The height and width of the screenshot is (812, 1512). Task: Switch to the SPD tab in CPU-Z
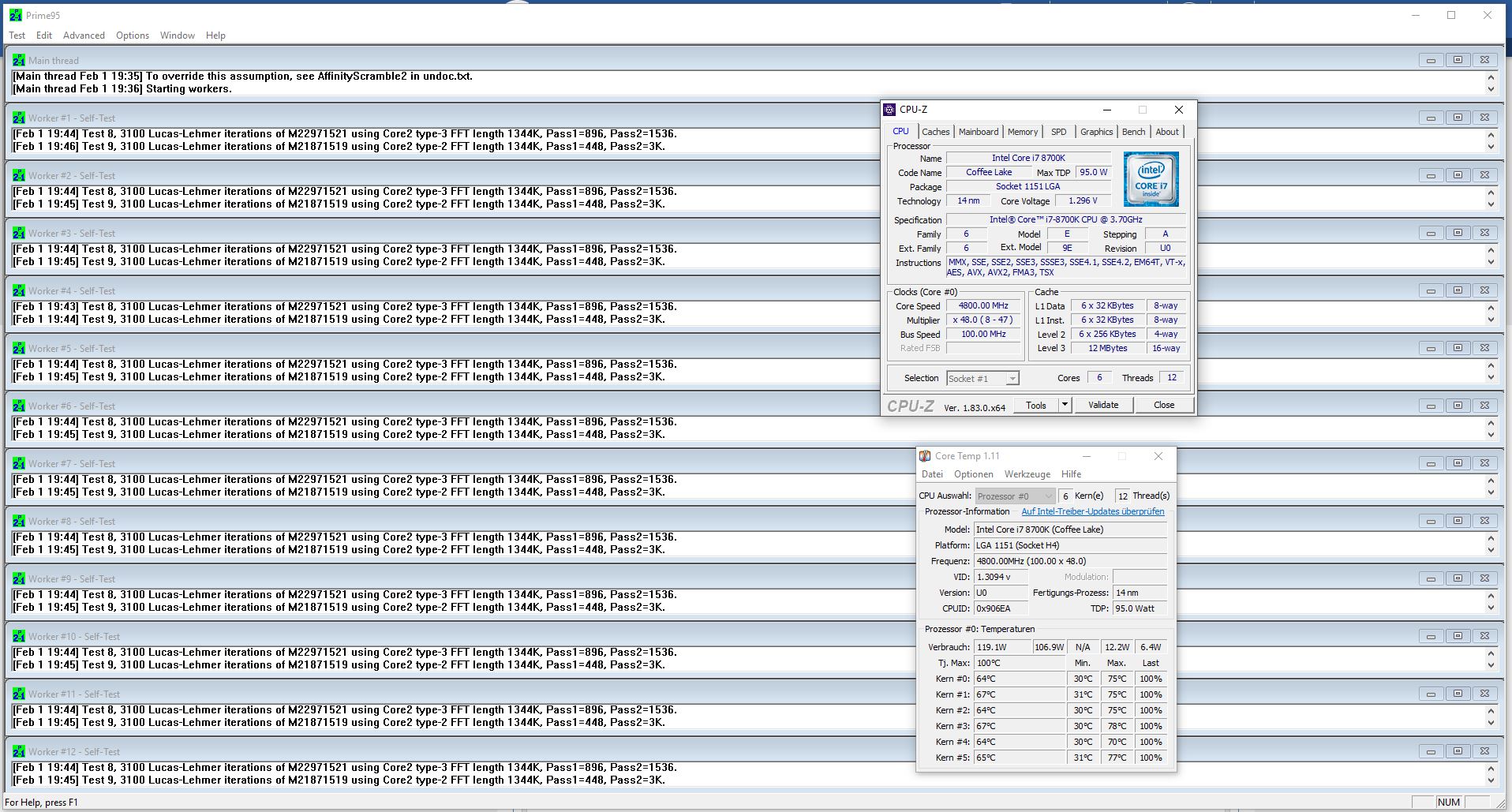tap(1059, 132)
